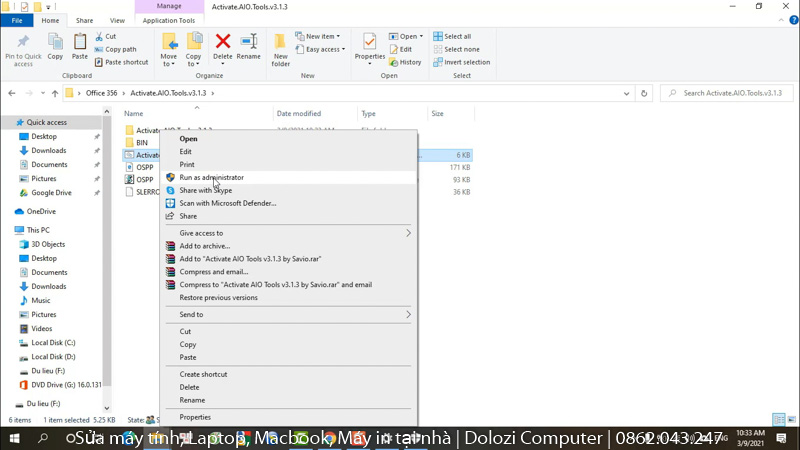Switch to the View ribbon tab

click(x=117, y=20)
